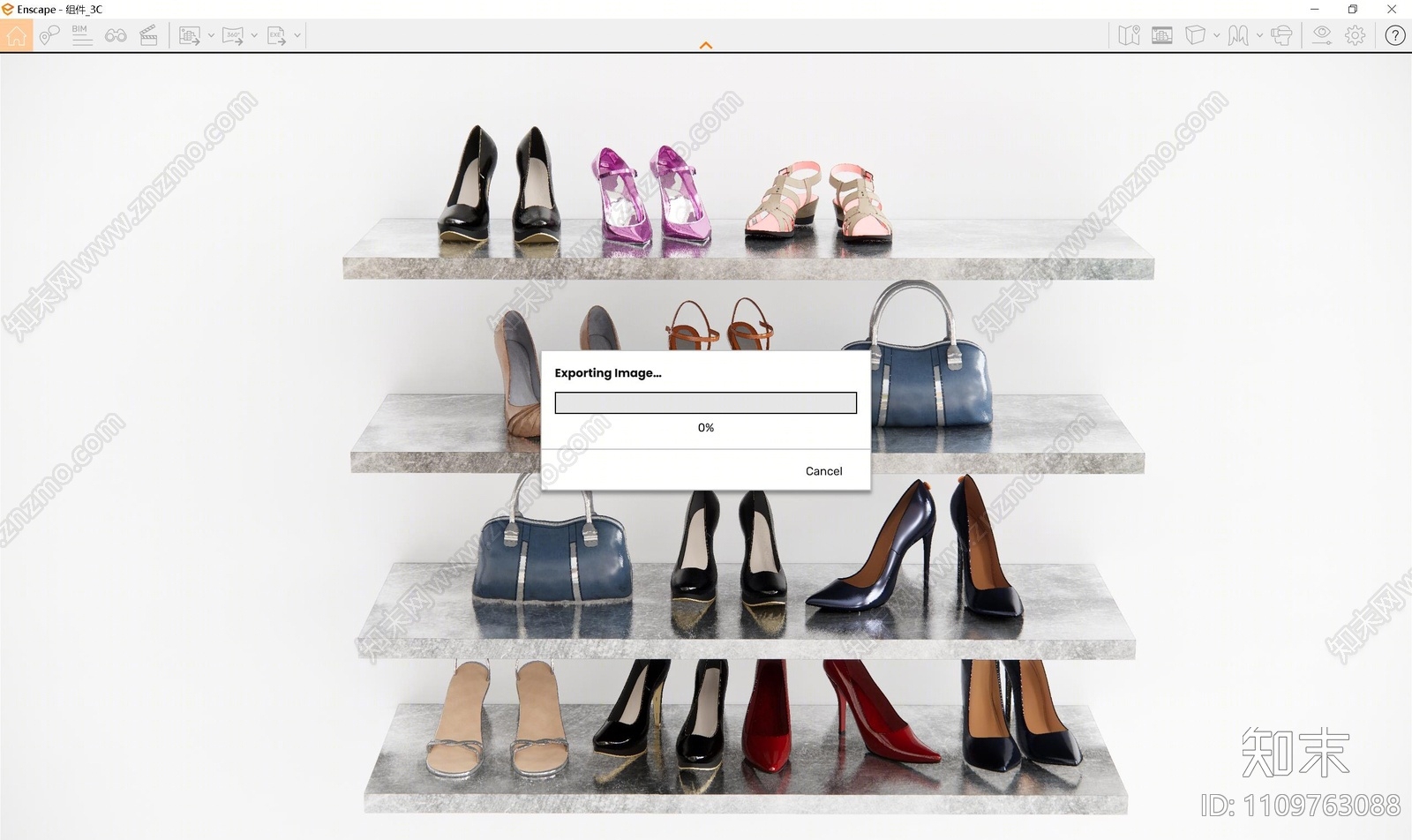Expand the orange chevron below the toolbar
The width and height of the screenshot is (1412, 840).
coord(706,45)
